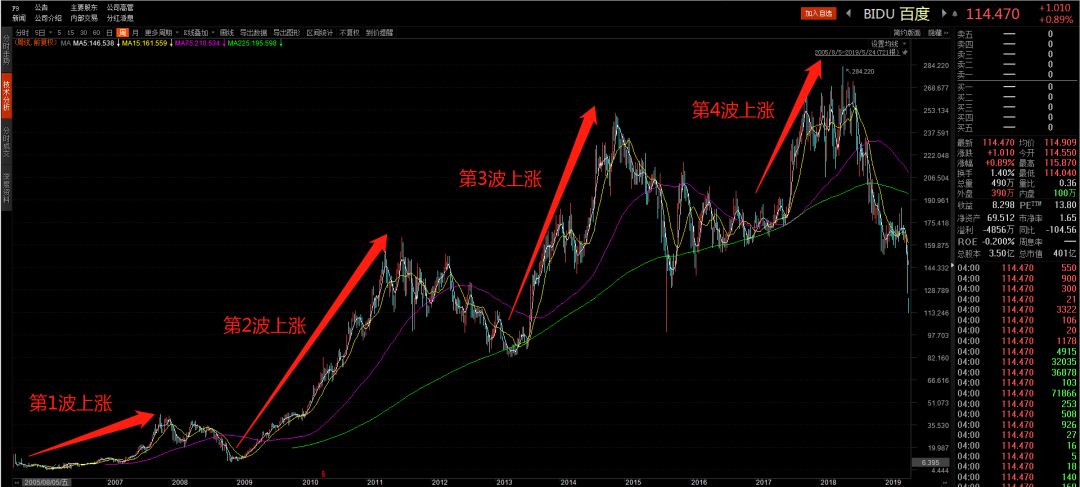Viewport: 1080px width, 487px height.
Task: Click the MA5 down-arrow indicator
Action: tap(118, 43)
